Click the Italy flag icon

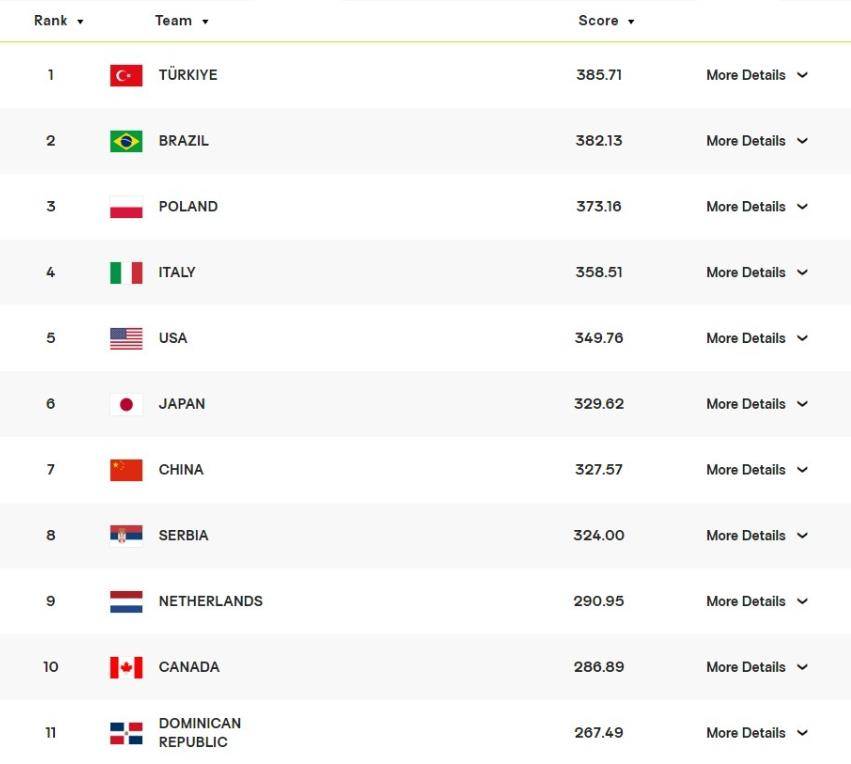126,273
